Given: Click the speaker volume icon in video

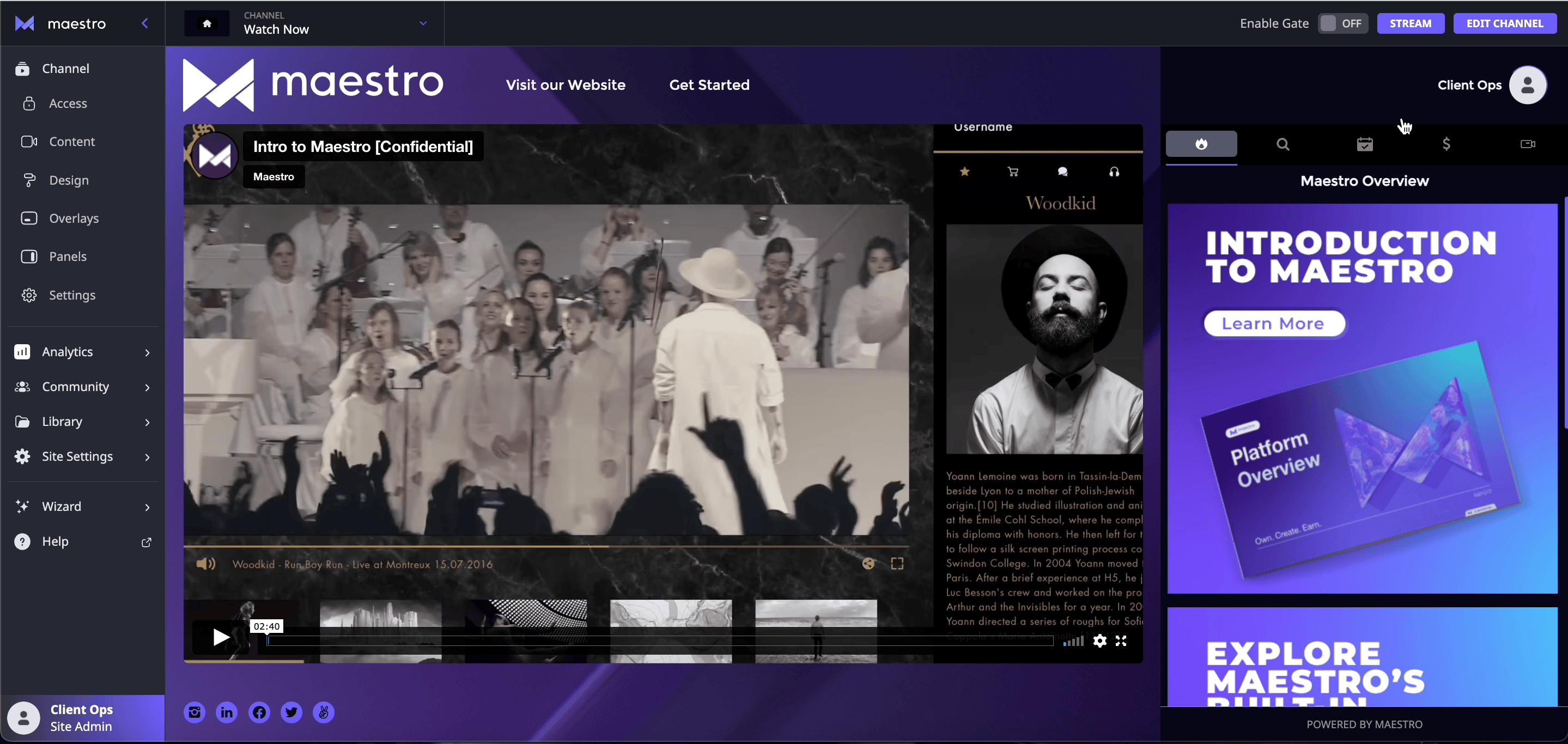Looking at the screenshot, I should tap(206, 564).
